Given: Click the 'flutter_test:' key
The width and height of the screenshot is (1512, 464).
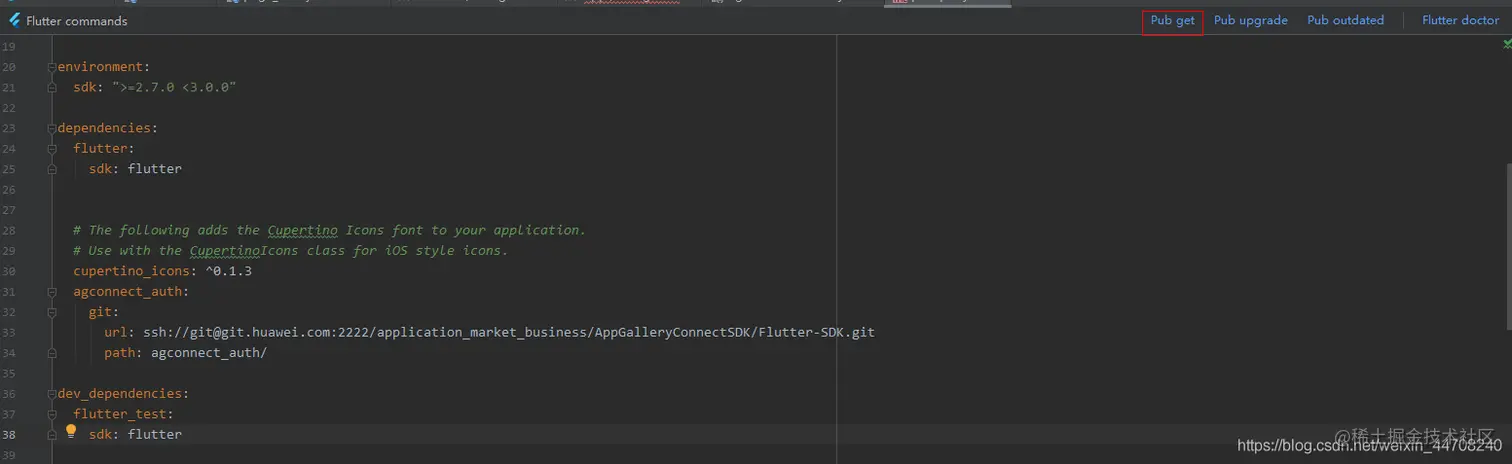Looking at the screenshot, I should tap(123, 414).
